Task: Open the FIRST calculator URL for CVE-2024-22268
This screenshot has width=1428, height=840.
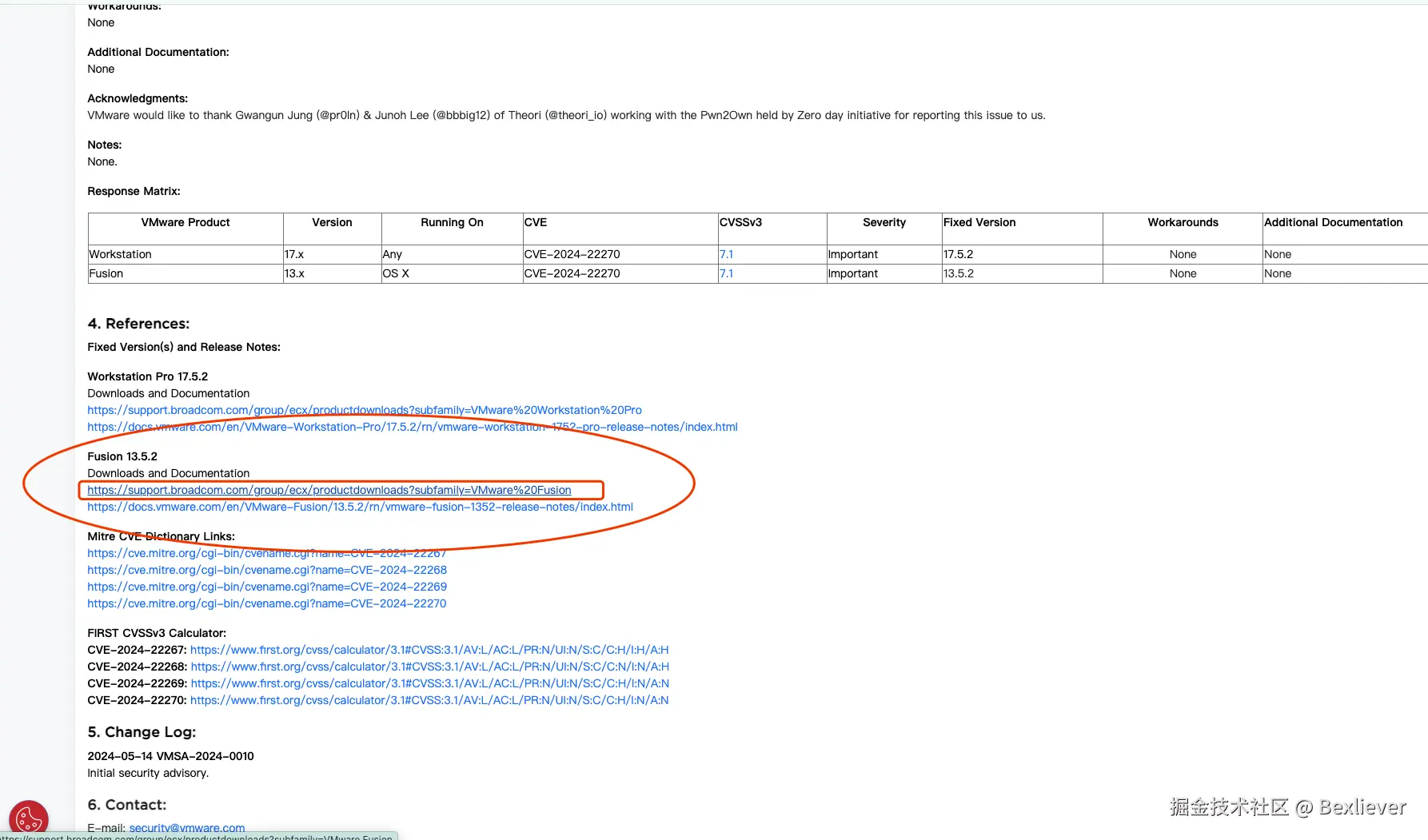Action: [x=430, y=667]
